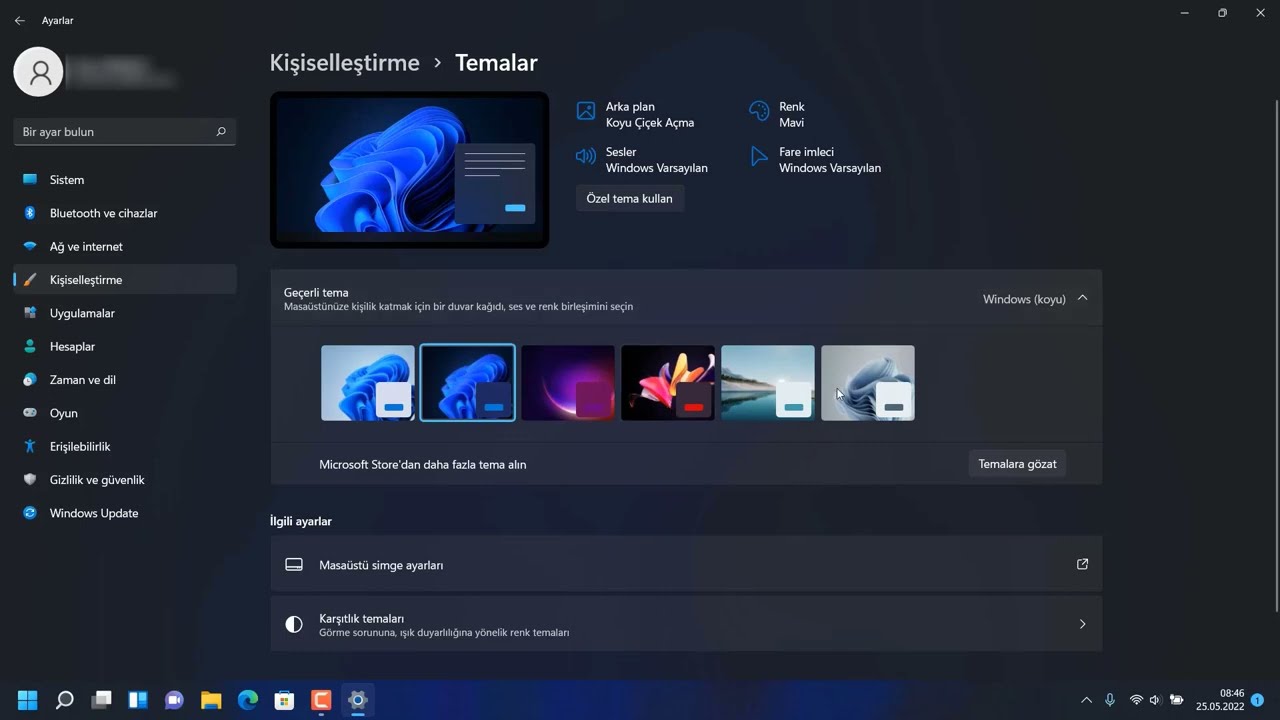Screen dimensions: 1280x720
Task: Open the orange Camtasia taskbar app
Action: pos(321,700)
